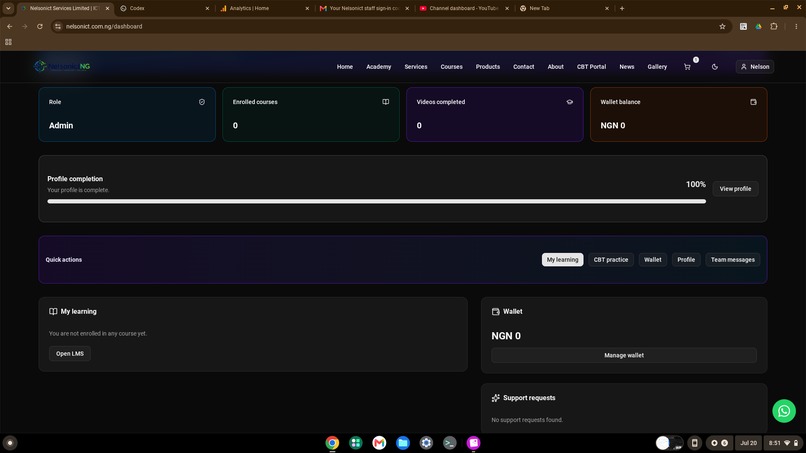Open the browser extensions puzzle icon
The height and width of the screenshot is (453, 806).
click(x=774, y=26)
